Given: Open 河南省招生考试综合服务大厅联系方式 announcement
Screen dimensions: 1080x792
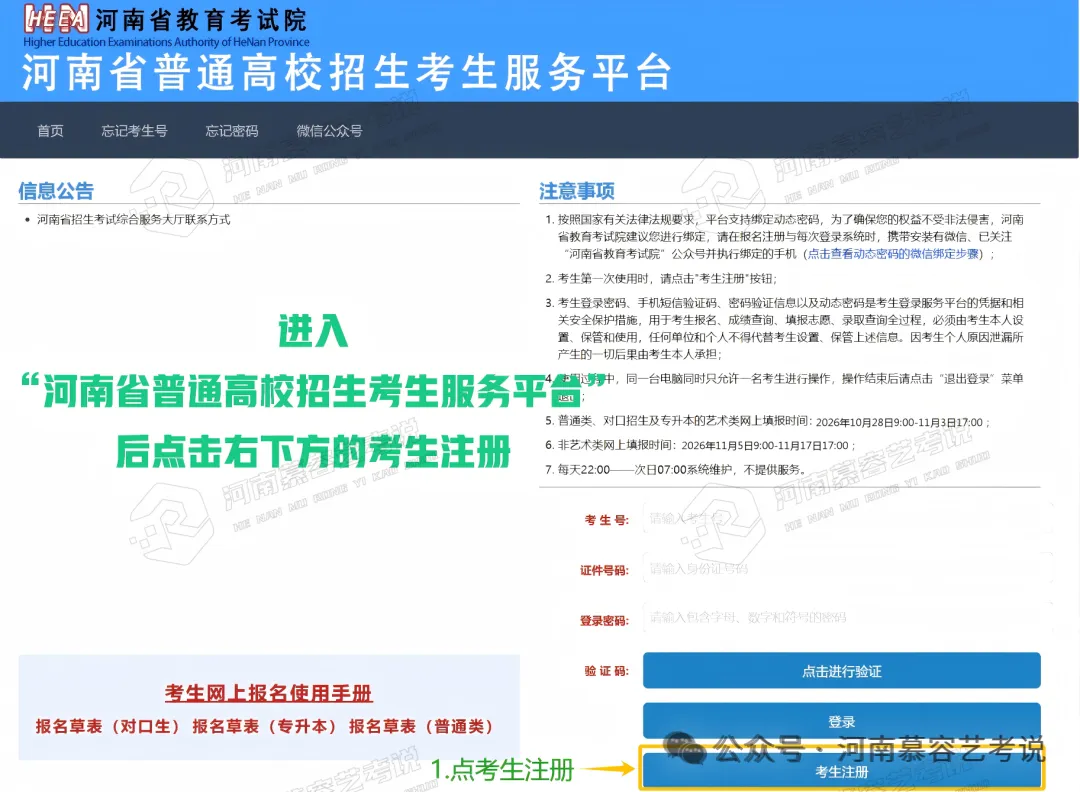Looking at the screenshot, I should click(134, 220).
